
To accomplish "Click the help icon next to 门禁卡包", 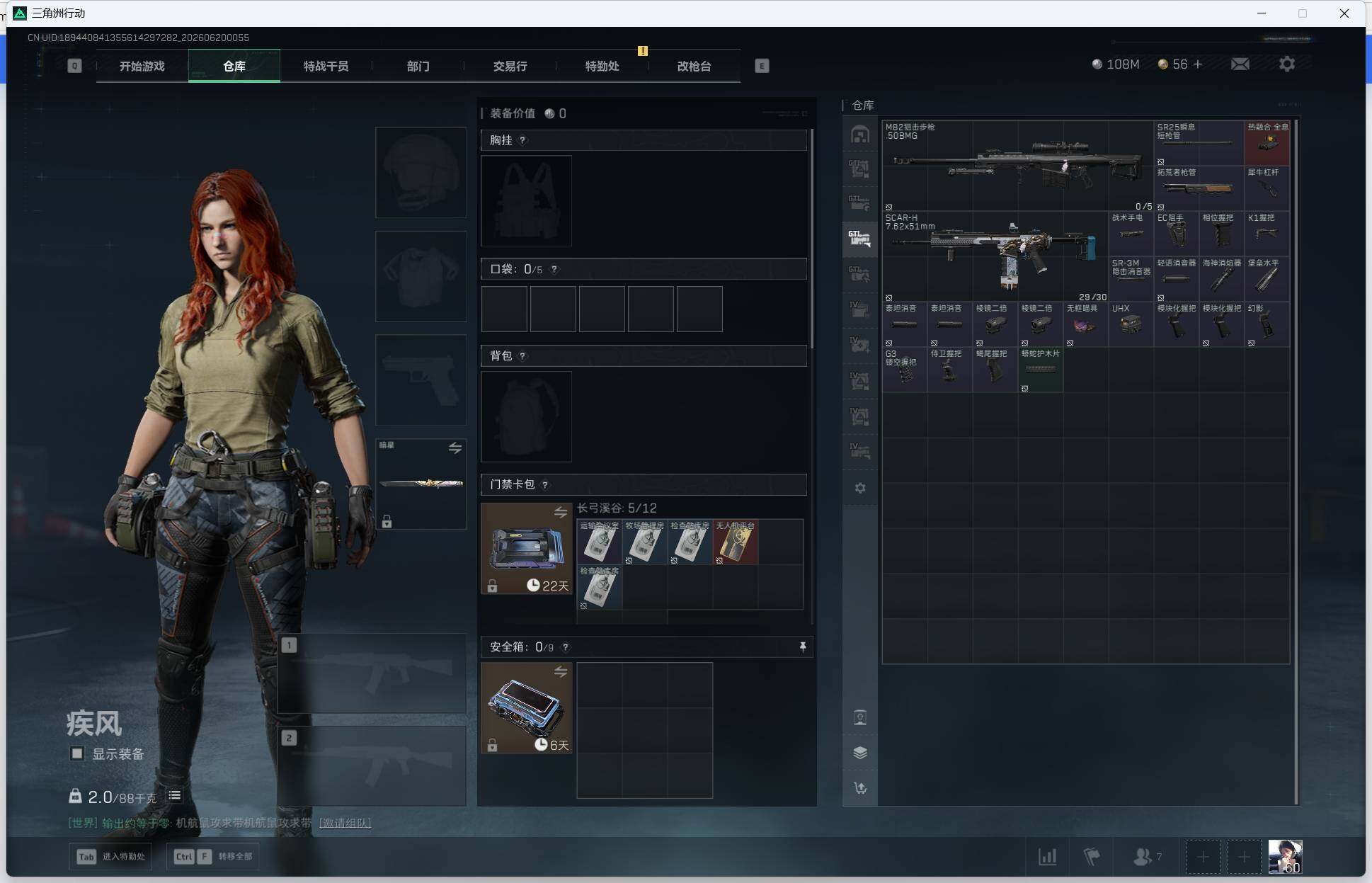I will 545,484.
